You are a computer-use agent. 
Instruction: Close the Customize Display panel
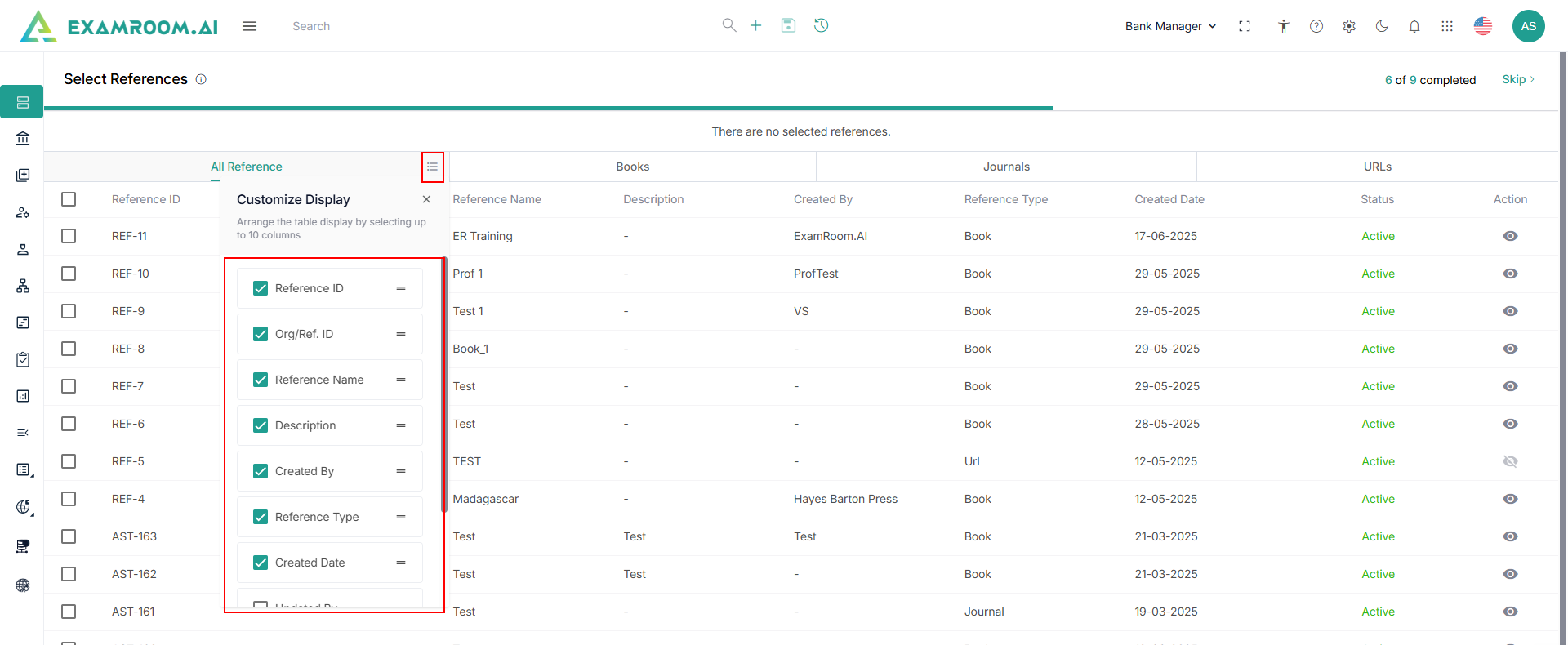pos(426,199)
